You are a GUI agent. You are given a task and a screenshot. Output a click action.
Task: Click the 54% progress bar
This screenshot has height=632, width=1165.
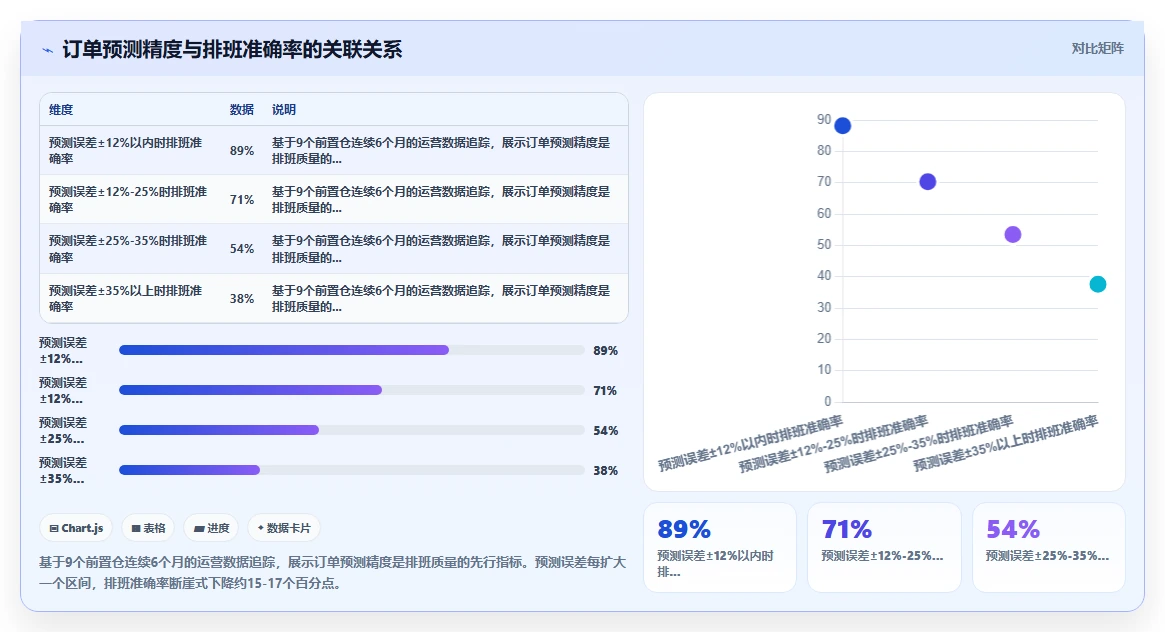[351, 430]
